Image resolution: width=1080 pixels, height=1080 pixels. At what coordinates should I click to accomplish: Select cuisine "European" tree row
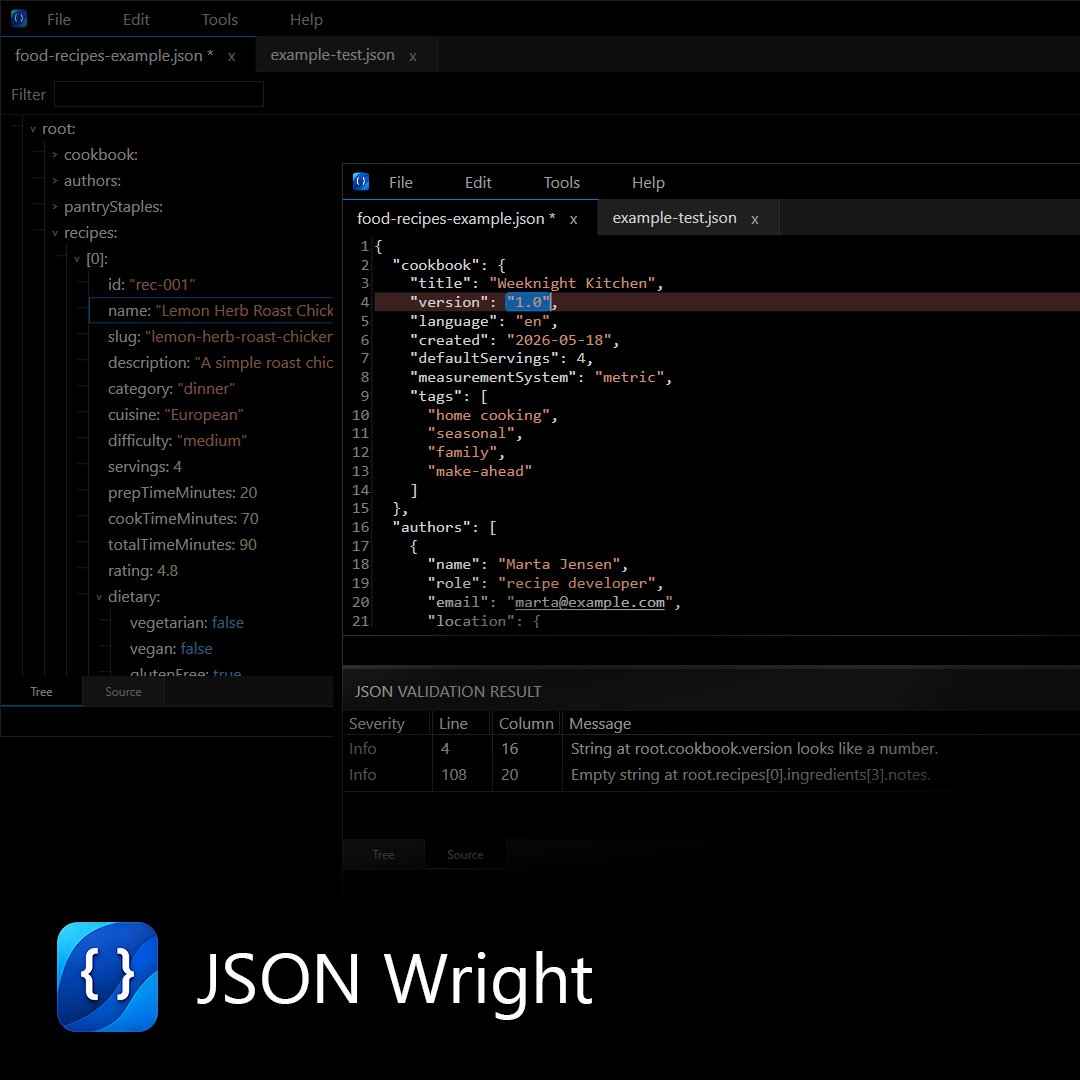[x=175, y=415]
